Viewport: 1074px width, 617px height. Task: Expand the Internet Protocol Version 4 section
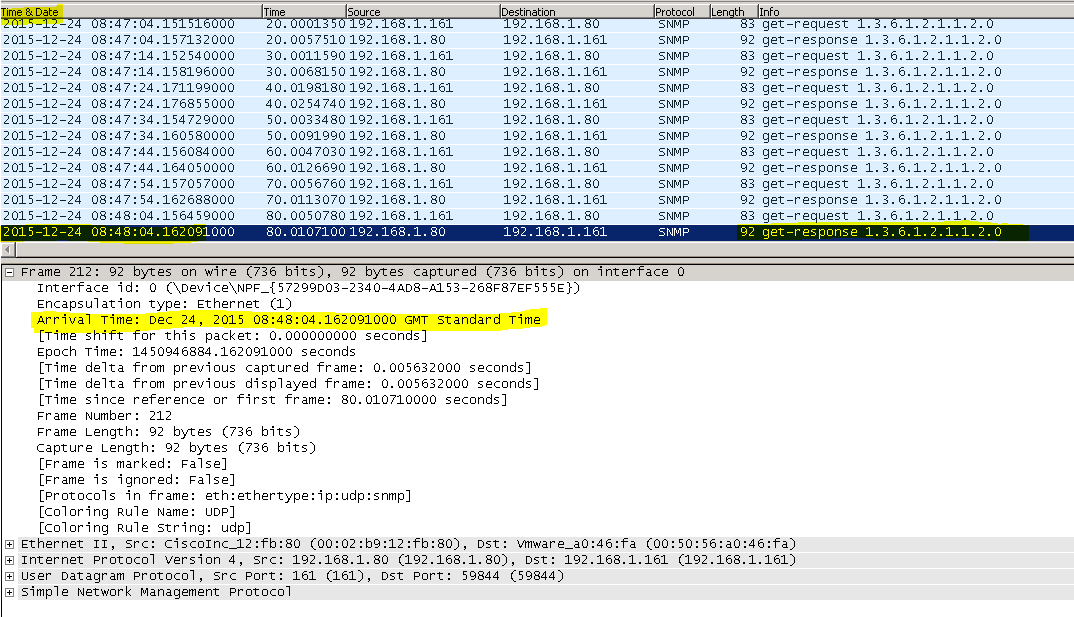pos(10,560)
